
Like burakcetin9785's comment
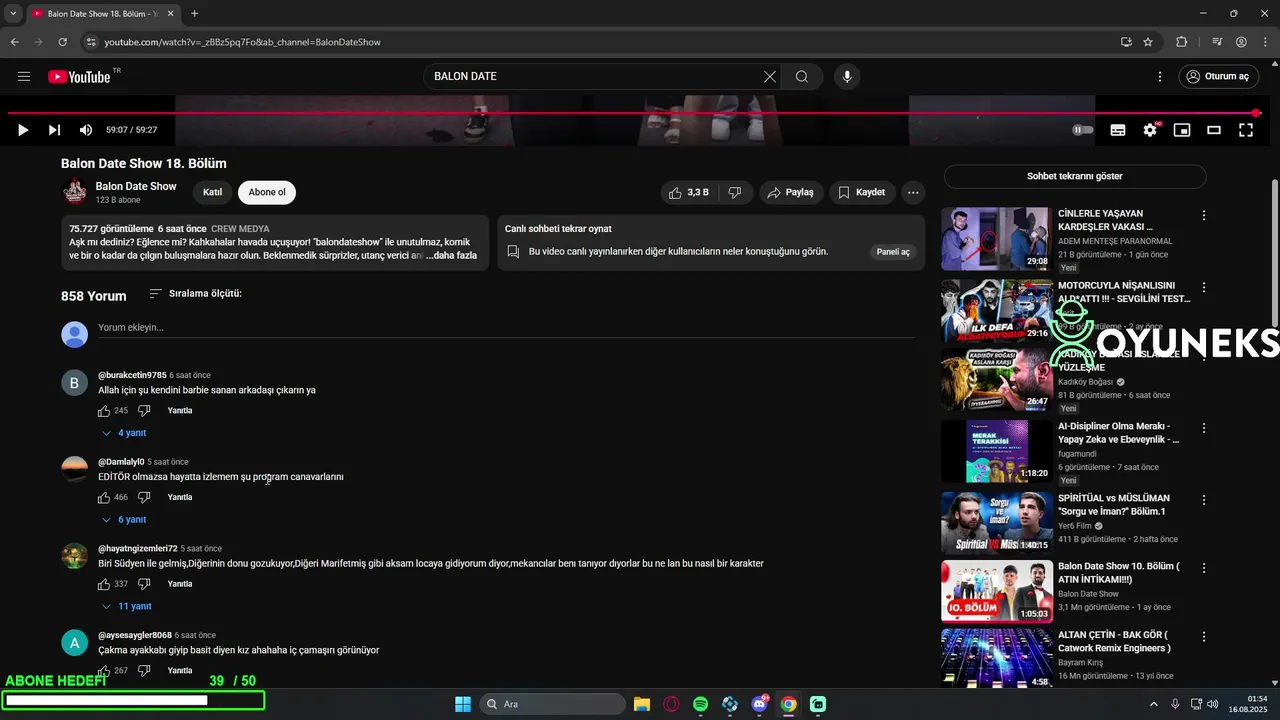104,411
